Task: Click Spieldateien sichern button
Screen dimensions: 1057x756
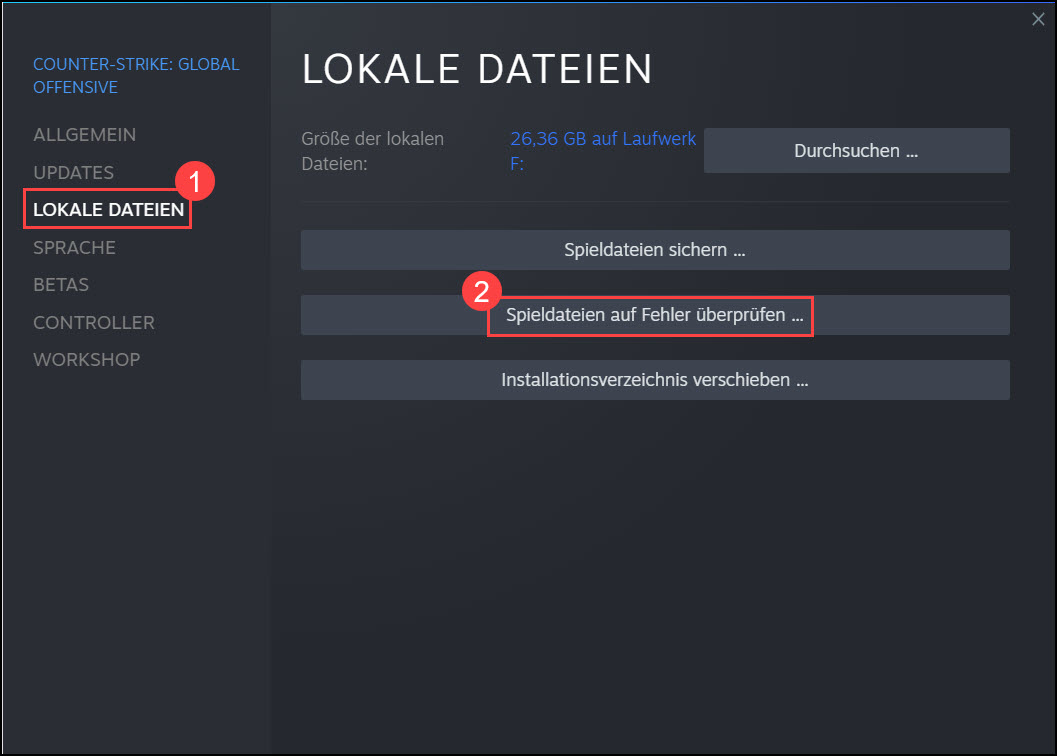Action: (655, 250)
